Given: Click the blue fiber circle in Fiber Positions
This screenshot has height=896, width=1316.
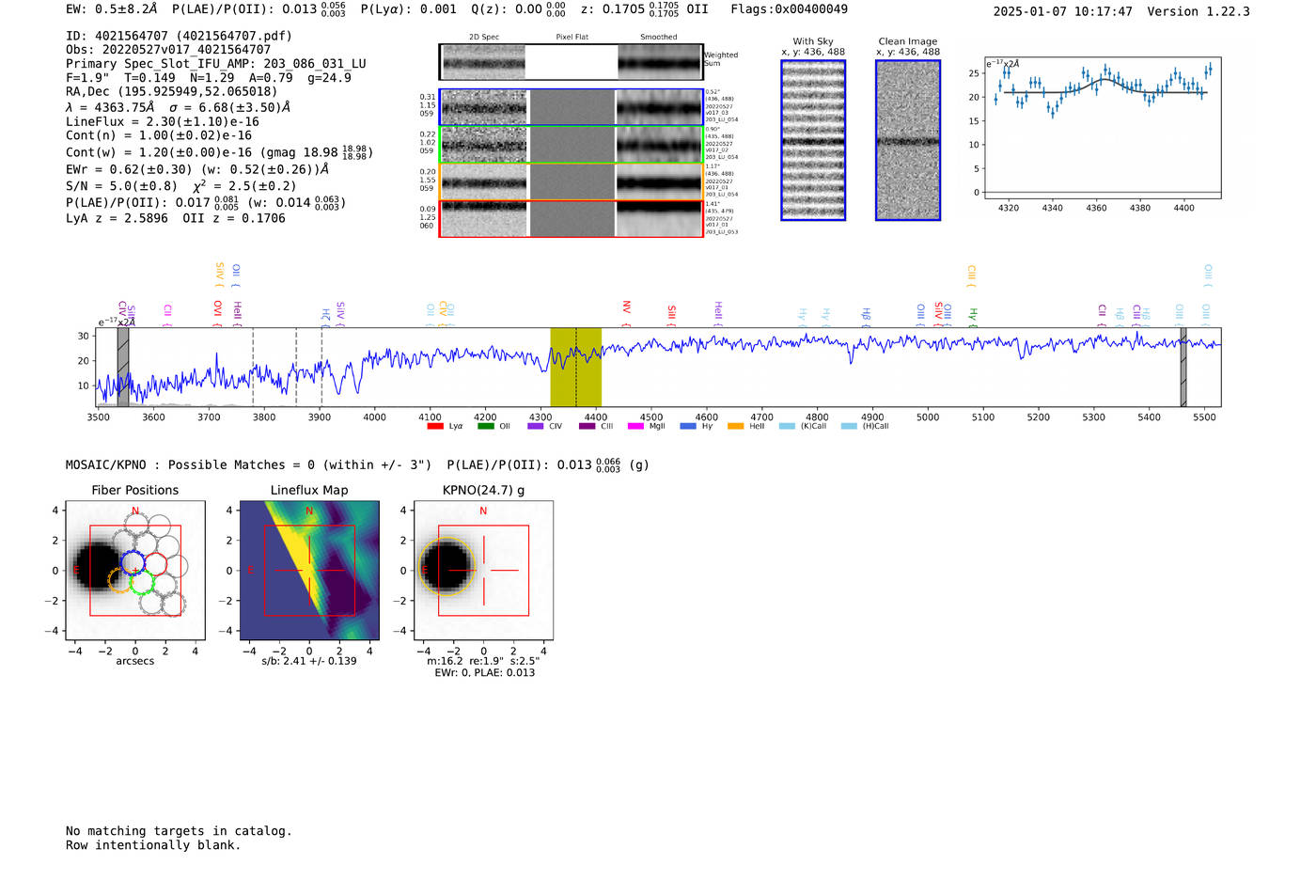Looking at the screenshot, I should coord(133,564).
